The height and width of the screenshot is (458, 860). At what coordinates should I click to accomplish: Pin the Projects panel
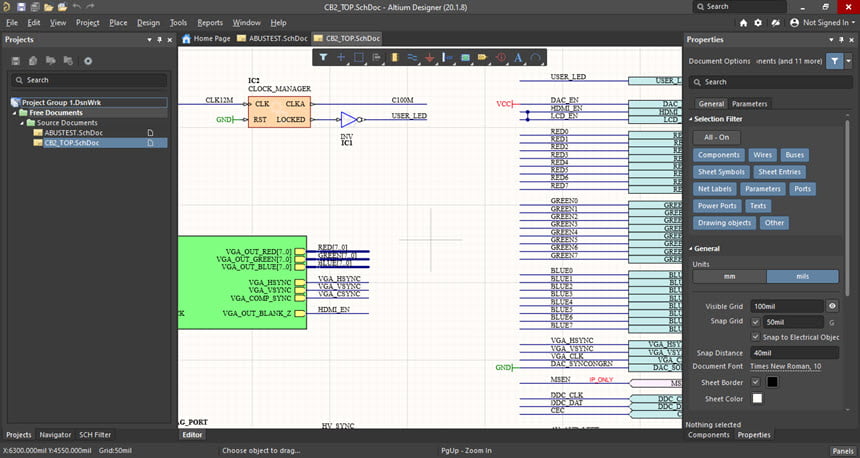160,39
